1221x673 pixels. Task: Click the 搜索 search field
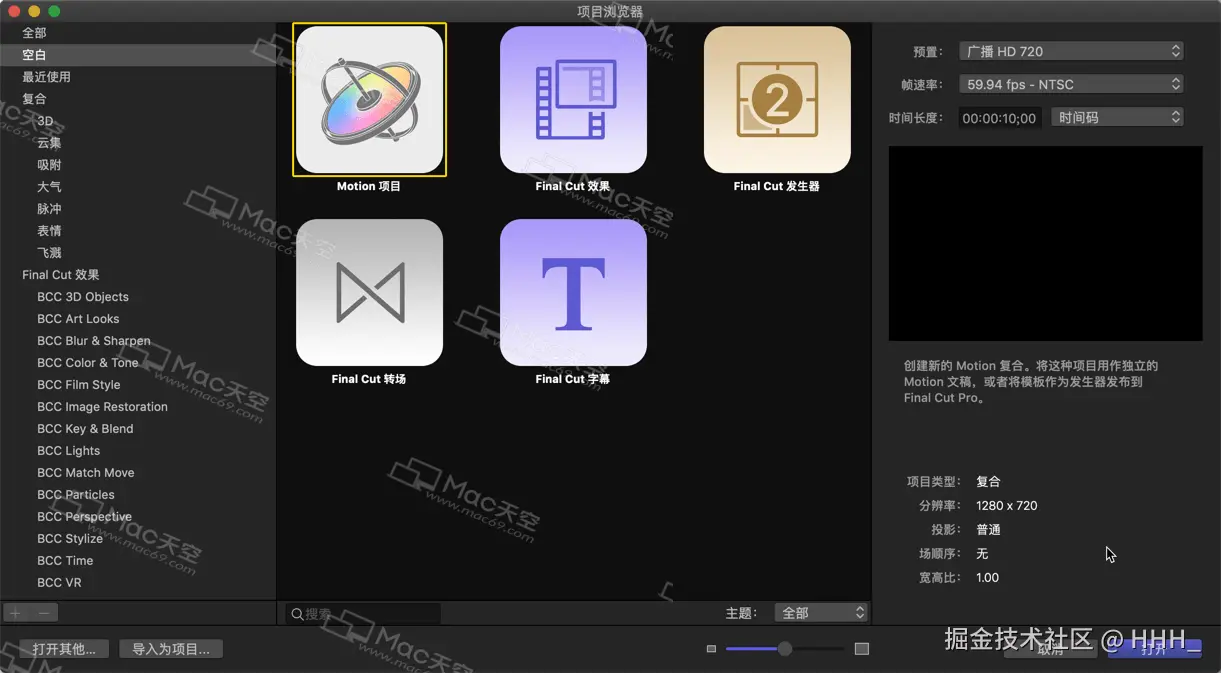pyautogui.click(x=362, y=614)
